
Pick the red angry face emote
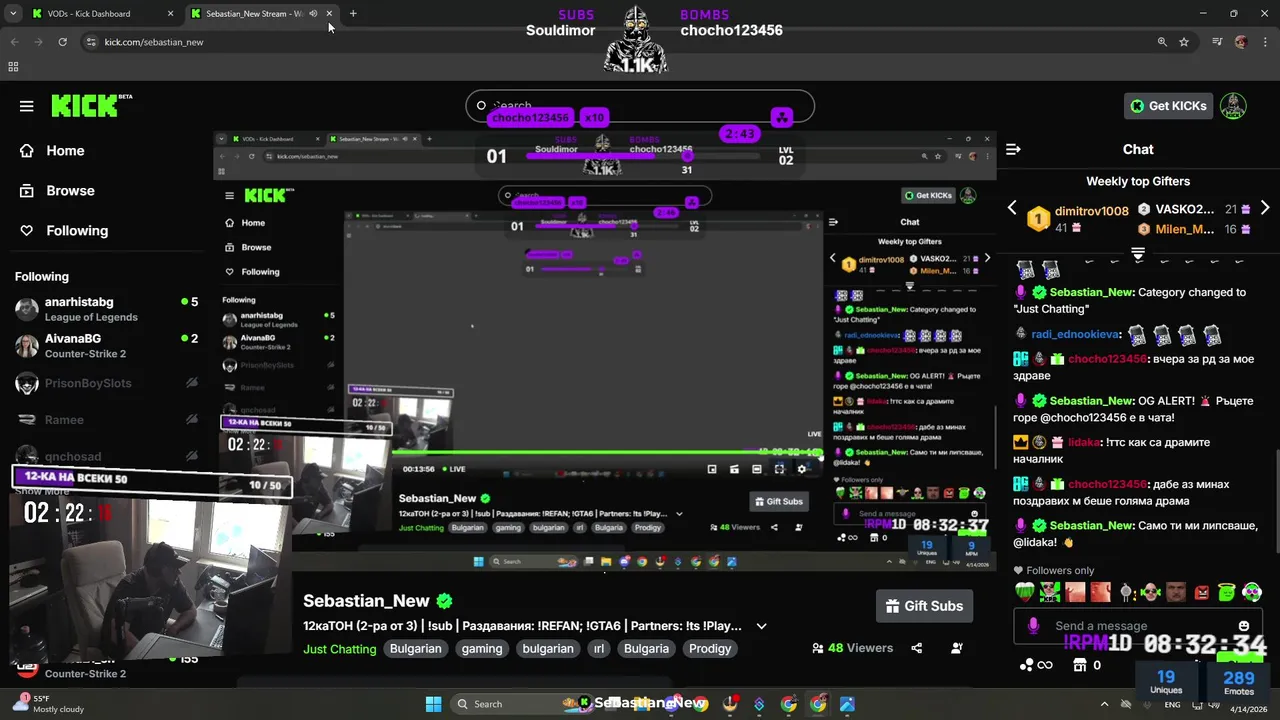tap(1201, 592)
